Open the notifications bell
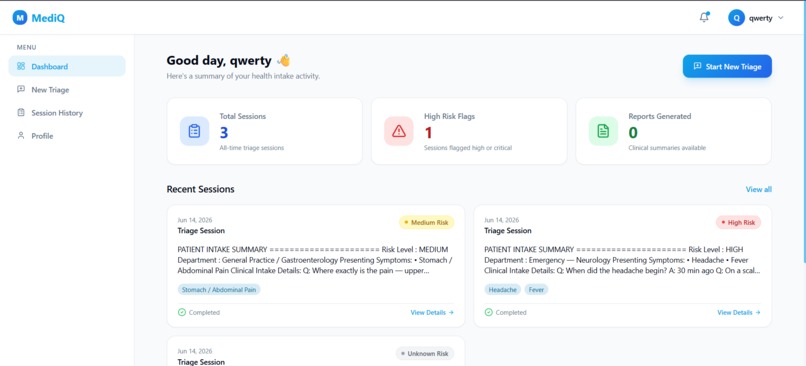This screenshot has width=806, height=366. pos(704,17)
